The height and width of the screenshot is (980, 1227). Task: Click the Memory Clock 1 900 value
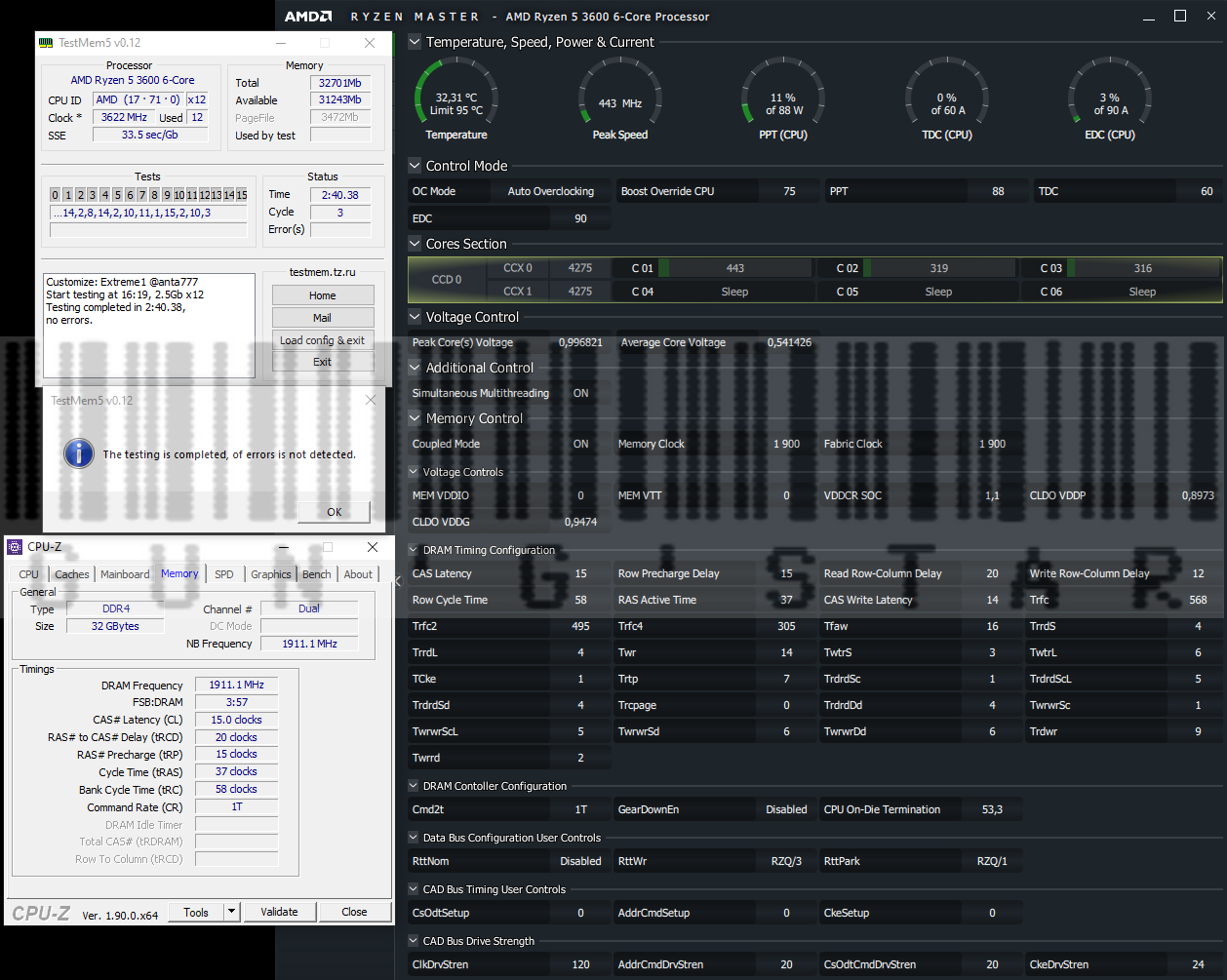click(x=787, y=444)
